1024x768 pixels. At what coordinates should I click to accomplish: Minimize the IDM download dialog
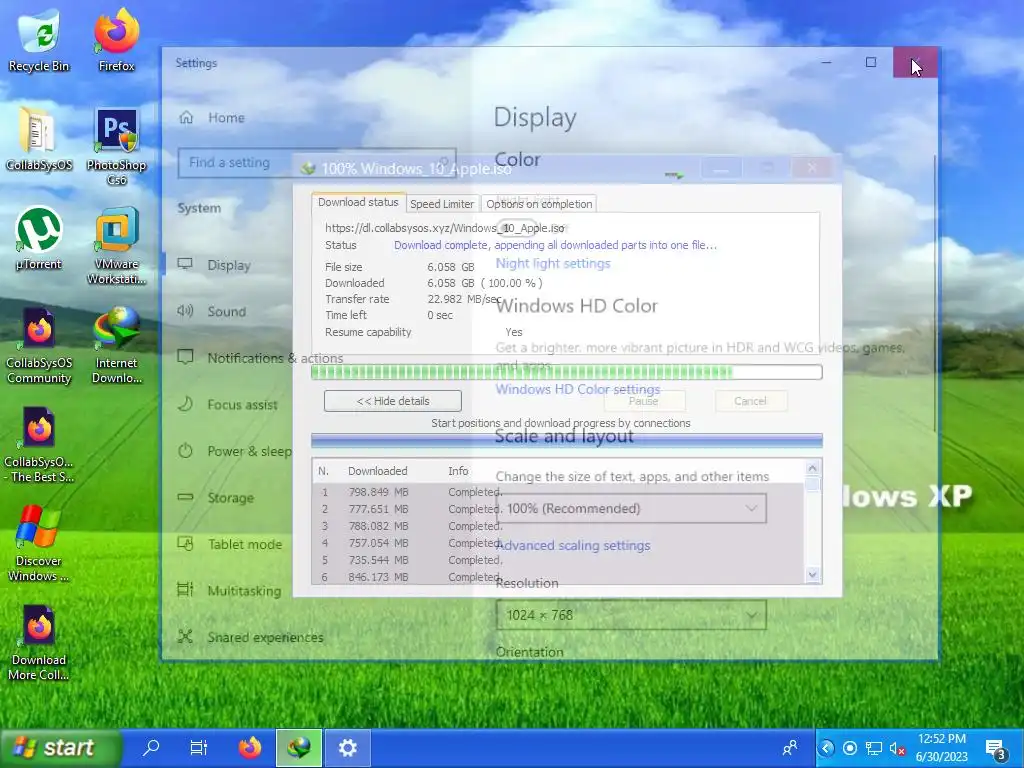tap(720, 168)
